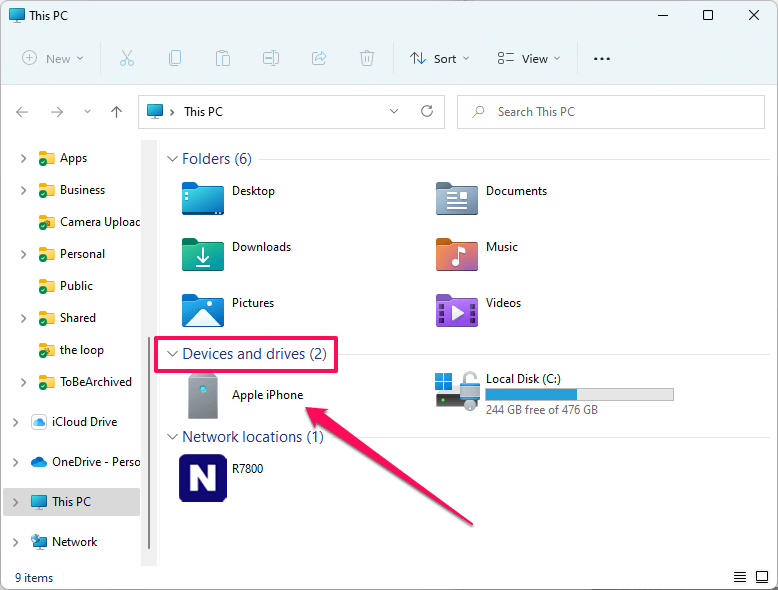Click the Apple iPhone label
778x590 pixels.
coord(267,395)
